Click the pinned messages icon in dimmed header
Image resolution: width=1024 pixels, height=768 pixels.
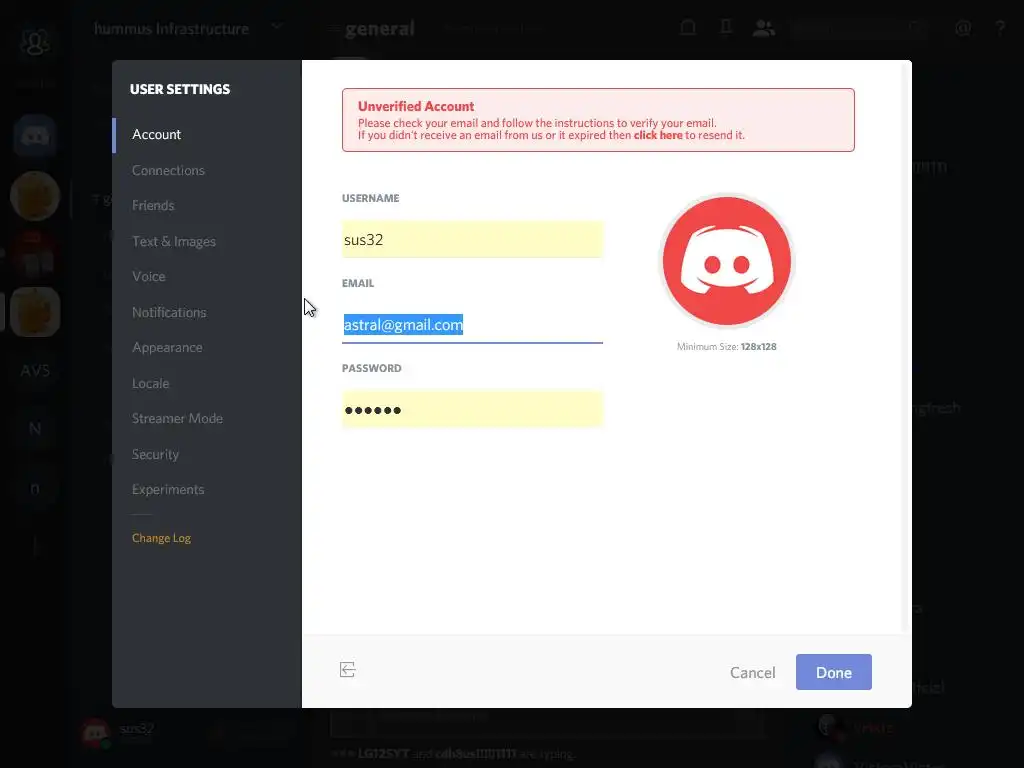(x=726, y=27)
